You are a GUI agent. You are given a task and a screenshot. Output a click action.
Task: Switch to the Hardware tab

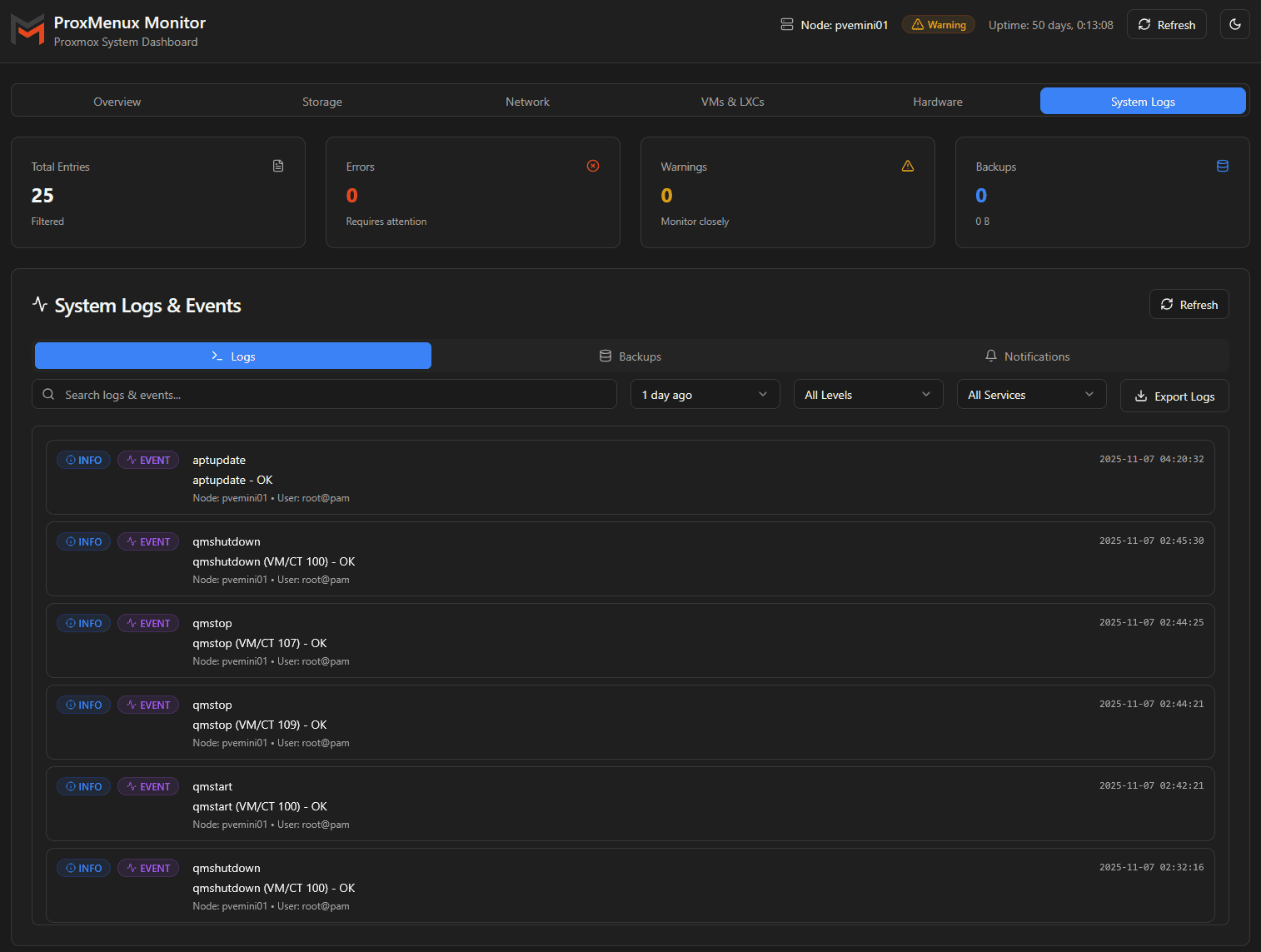tap(937, 101)
